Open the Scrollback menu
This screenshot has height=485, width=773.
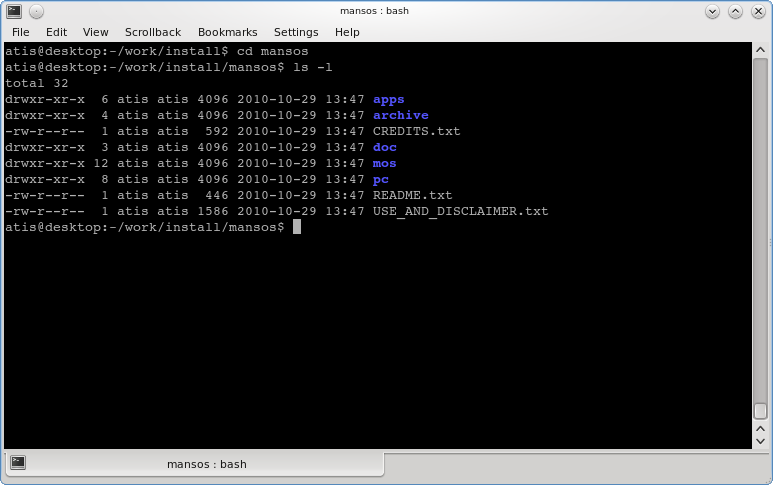tap(153, 32)
